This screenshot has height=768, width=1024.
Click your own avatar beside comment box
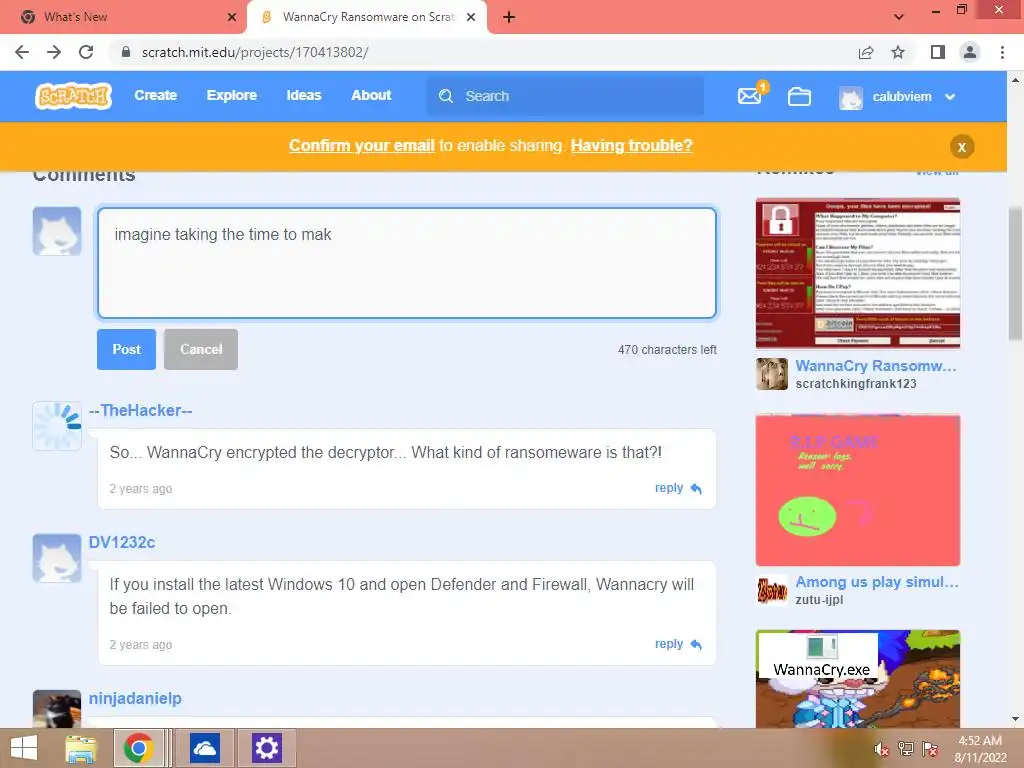pyautogui.click(x=57, y=231)
